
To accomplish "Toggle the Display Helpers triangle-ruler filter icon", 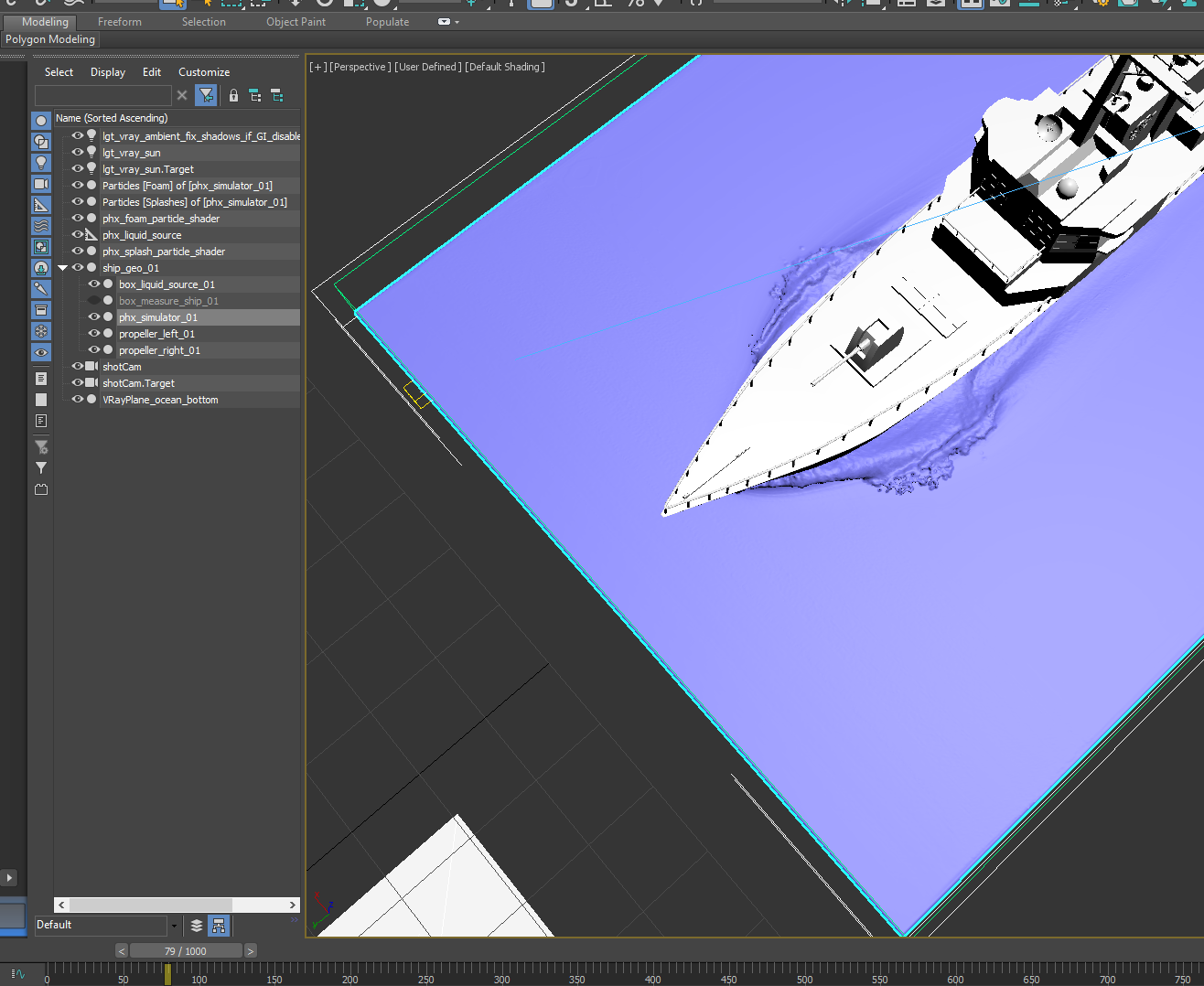I will 41,205.
